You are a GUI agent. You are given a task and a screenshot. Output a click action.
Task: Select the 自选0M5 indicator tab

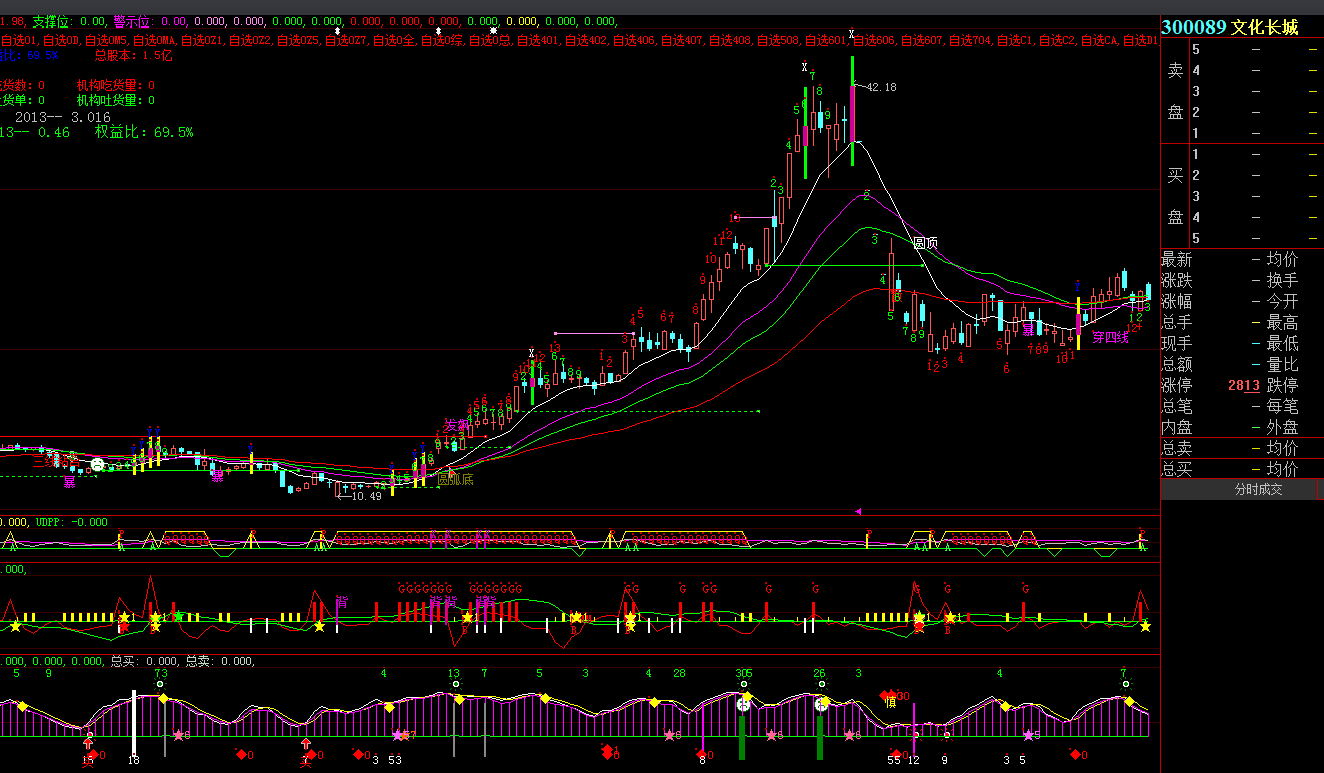pos(106,41)
